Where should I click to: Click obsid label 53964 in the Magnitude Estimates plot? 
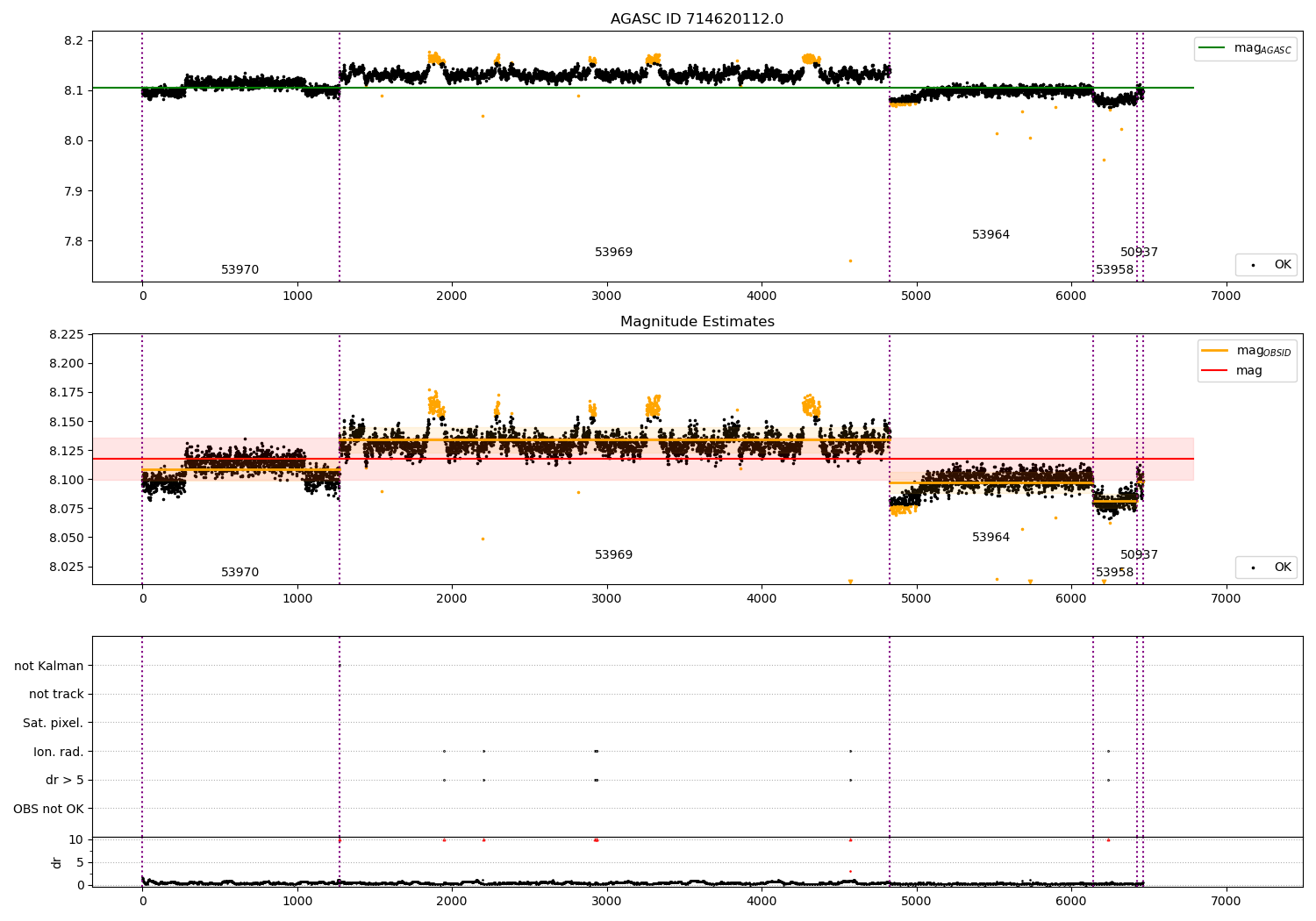tap(991, 537)
